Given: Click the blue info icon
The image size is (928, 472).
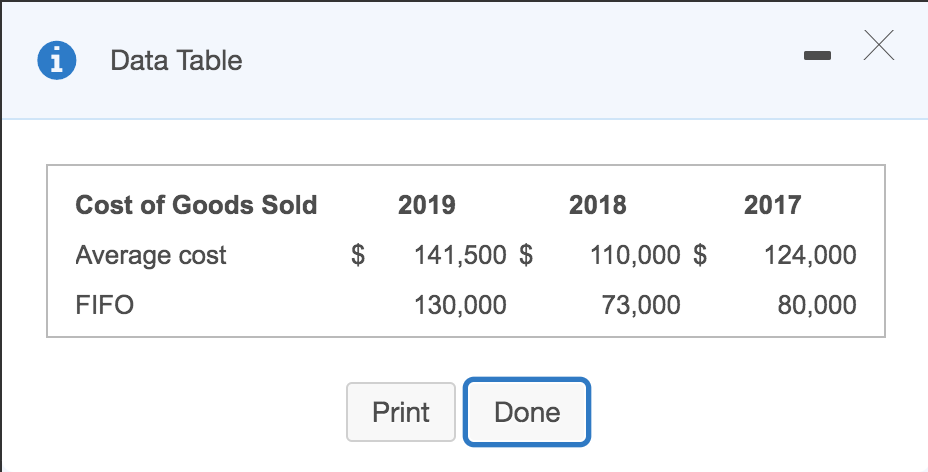Looking at the screenshot, I should [56, 61].
